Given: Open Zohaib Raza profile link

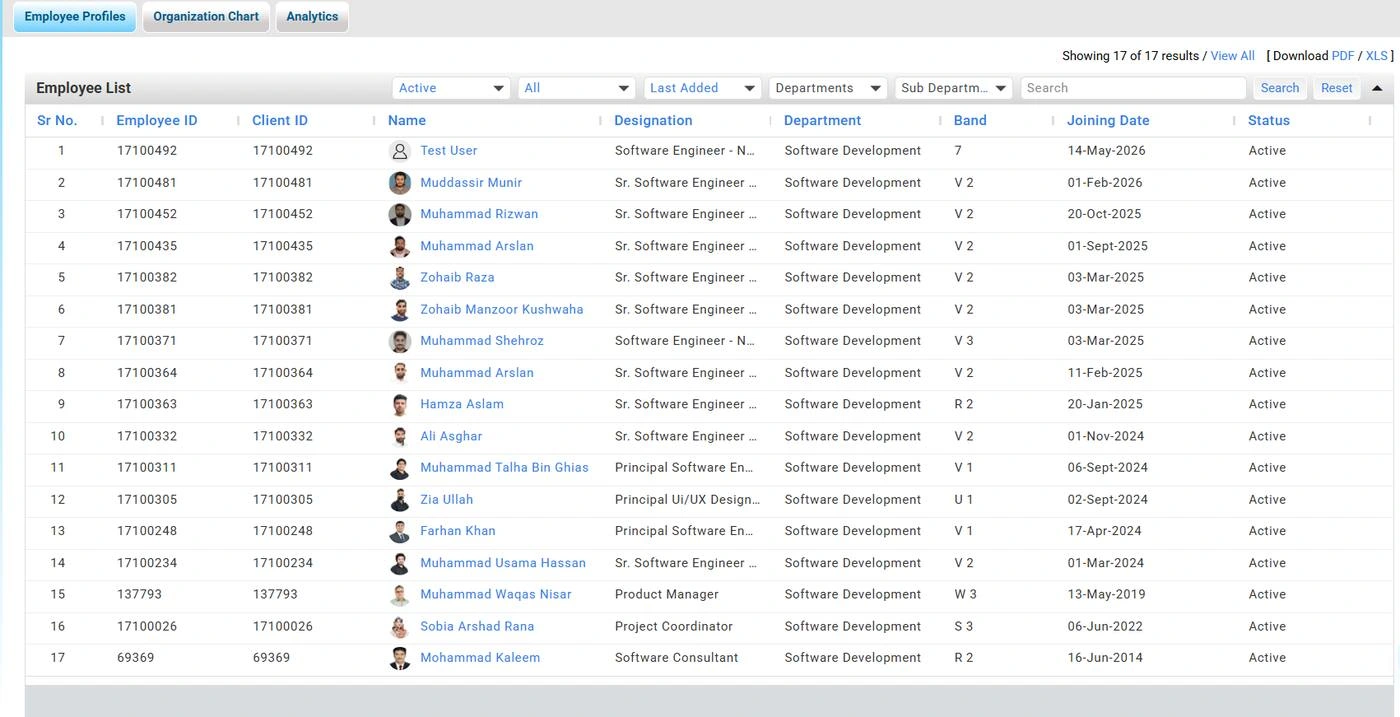Looking at the screenshot, I should click(x=457, y=278).
